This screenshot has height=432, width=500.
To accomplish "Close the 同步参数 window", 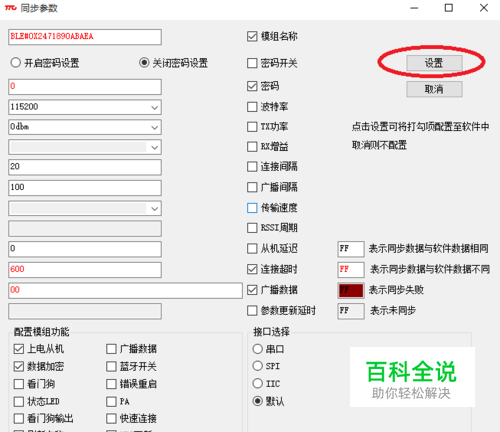I will point(484,8).
